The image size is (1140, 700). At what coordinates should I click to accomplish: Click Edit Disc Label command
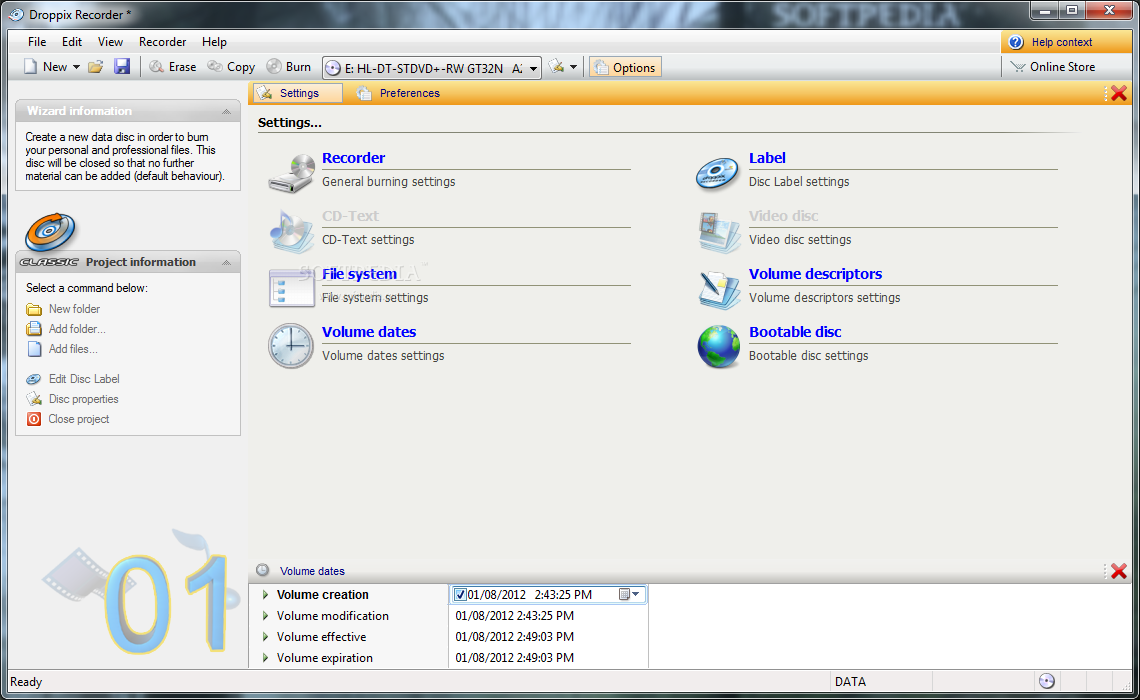tap(73, 379)
